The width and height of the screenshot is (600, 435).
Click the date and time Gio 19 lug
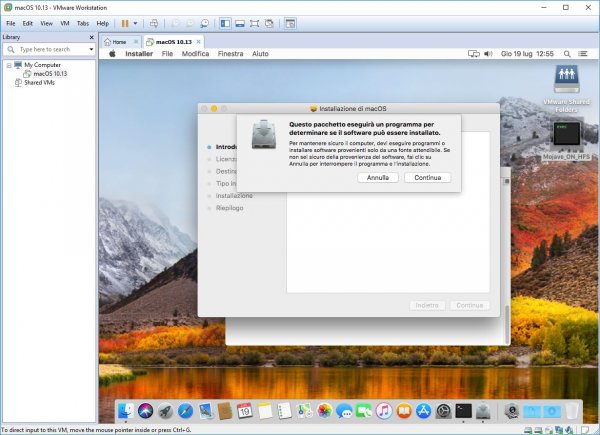527,54
